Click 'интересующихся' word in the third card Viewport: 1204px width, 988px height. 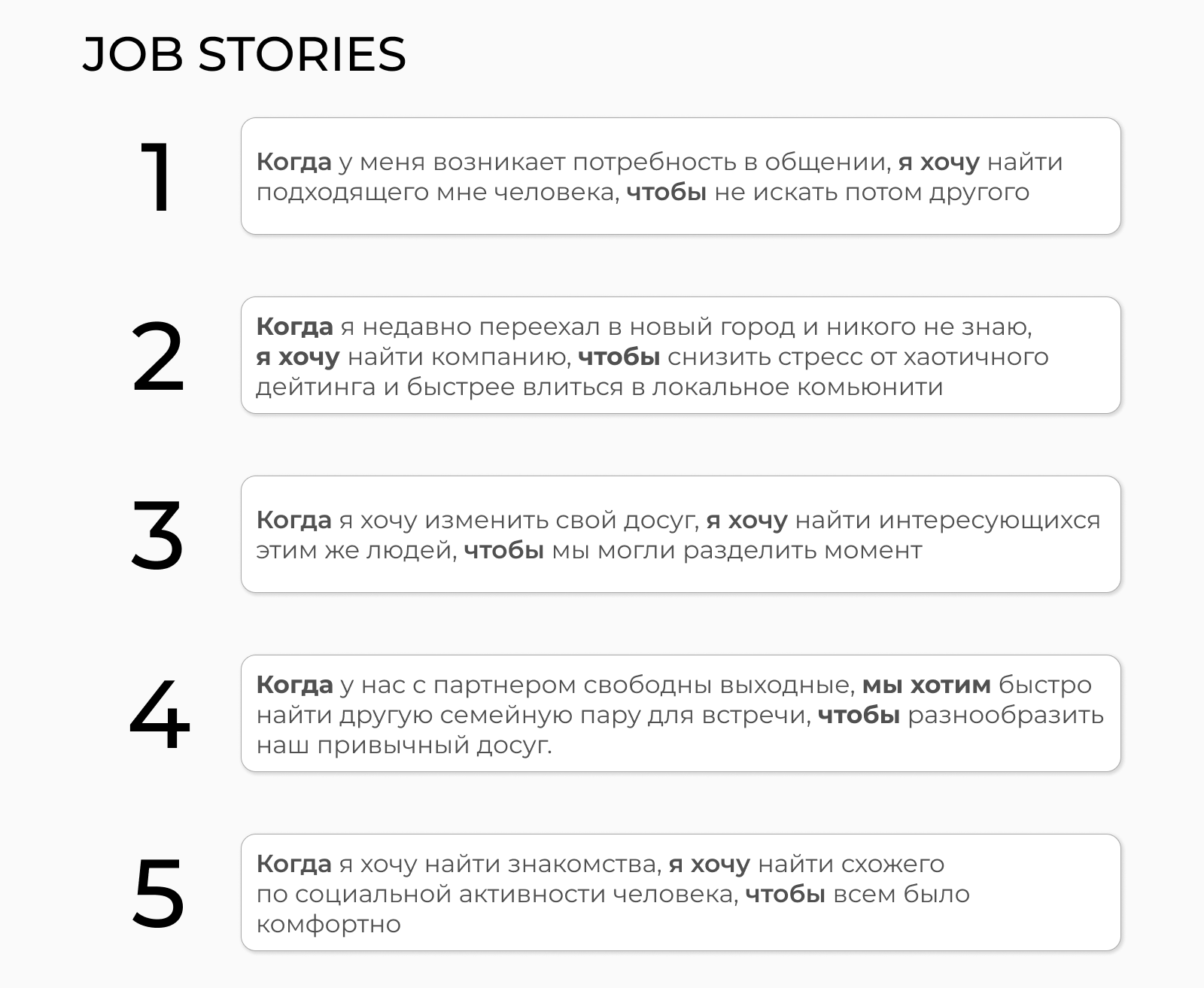(x=990, y=521)
